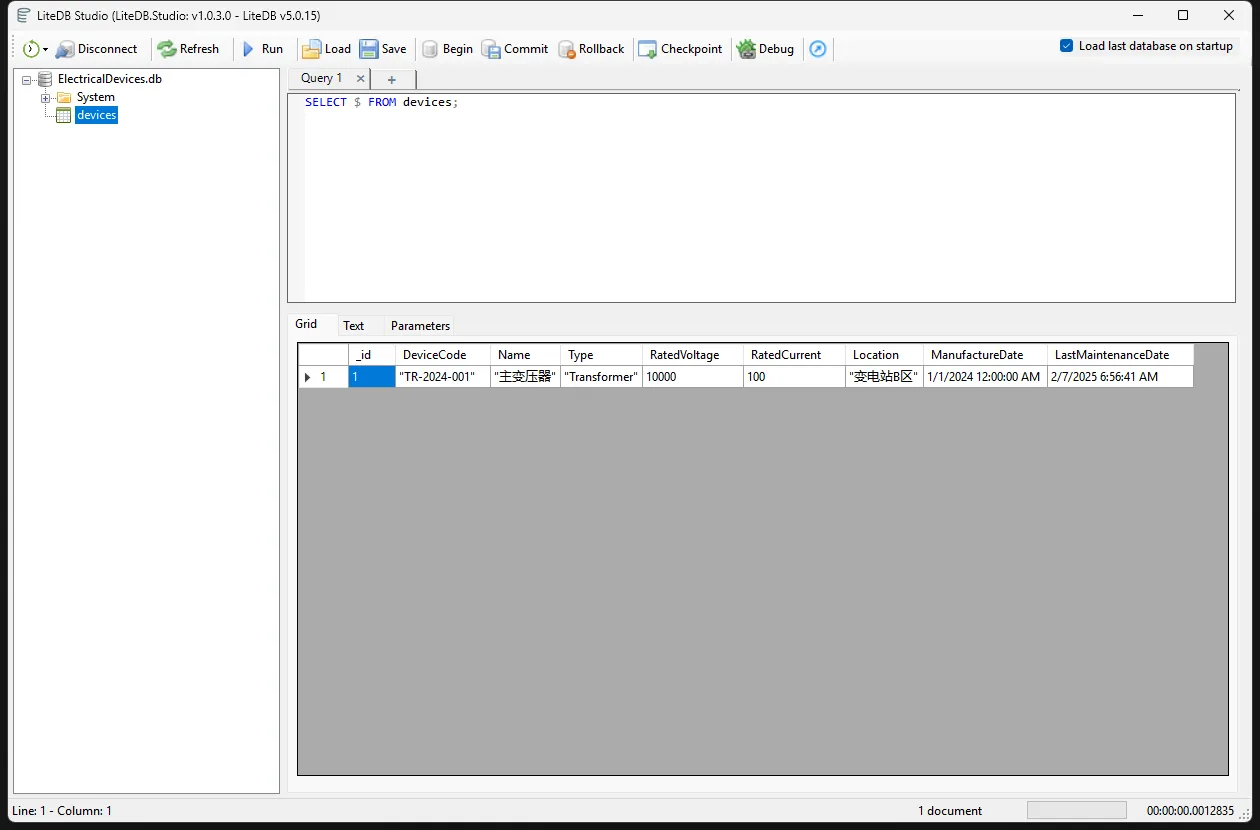This screenshot has width=1260, height=830.
Task: Select the devices collection in tree
Action: point(97,116)
